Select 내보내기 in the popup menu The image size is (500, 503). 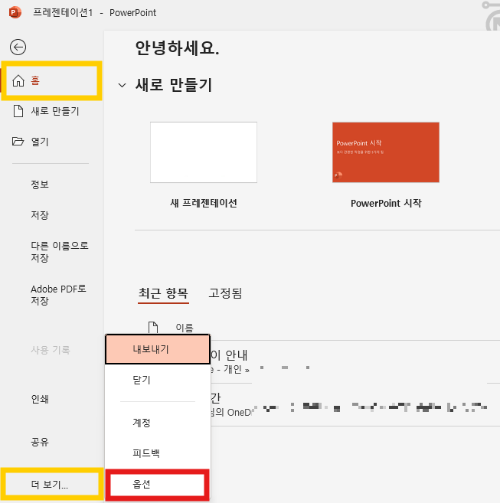coord(158,349)
